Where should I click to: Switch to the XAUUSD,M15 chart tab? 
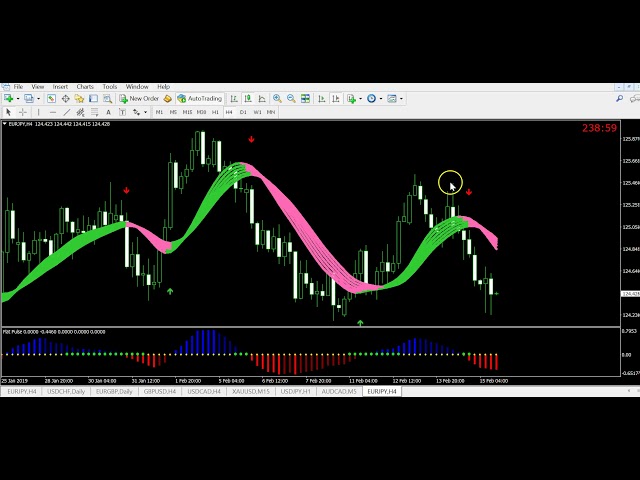tap(250, 391)
